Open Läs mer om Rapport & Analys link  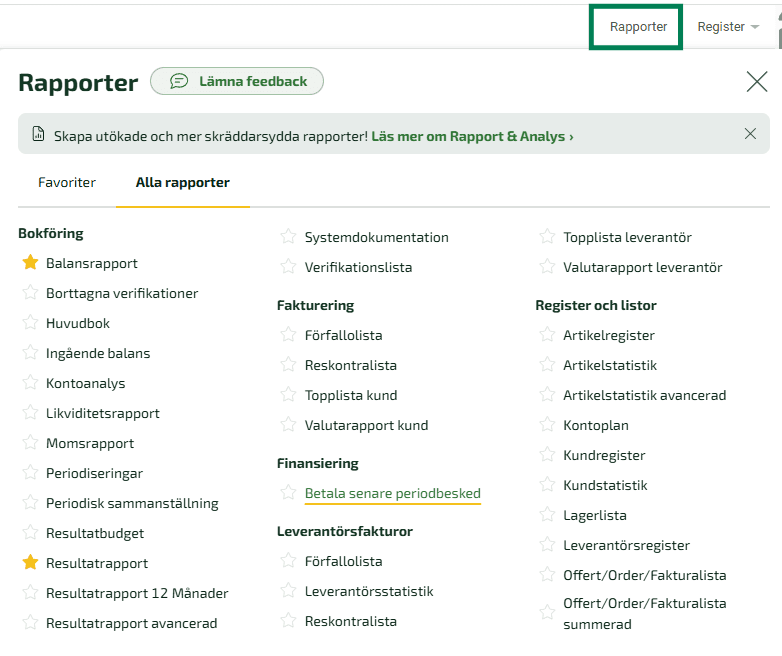coord(472,136)
